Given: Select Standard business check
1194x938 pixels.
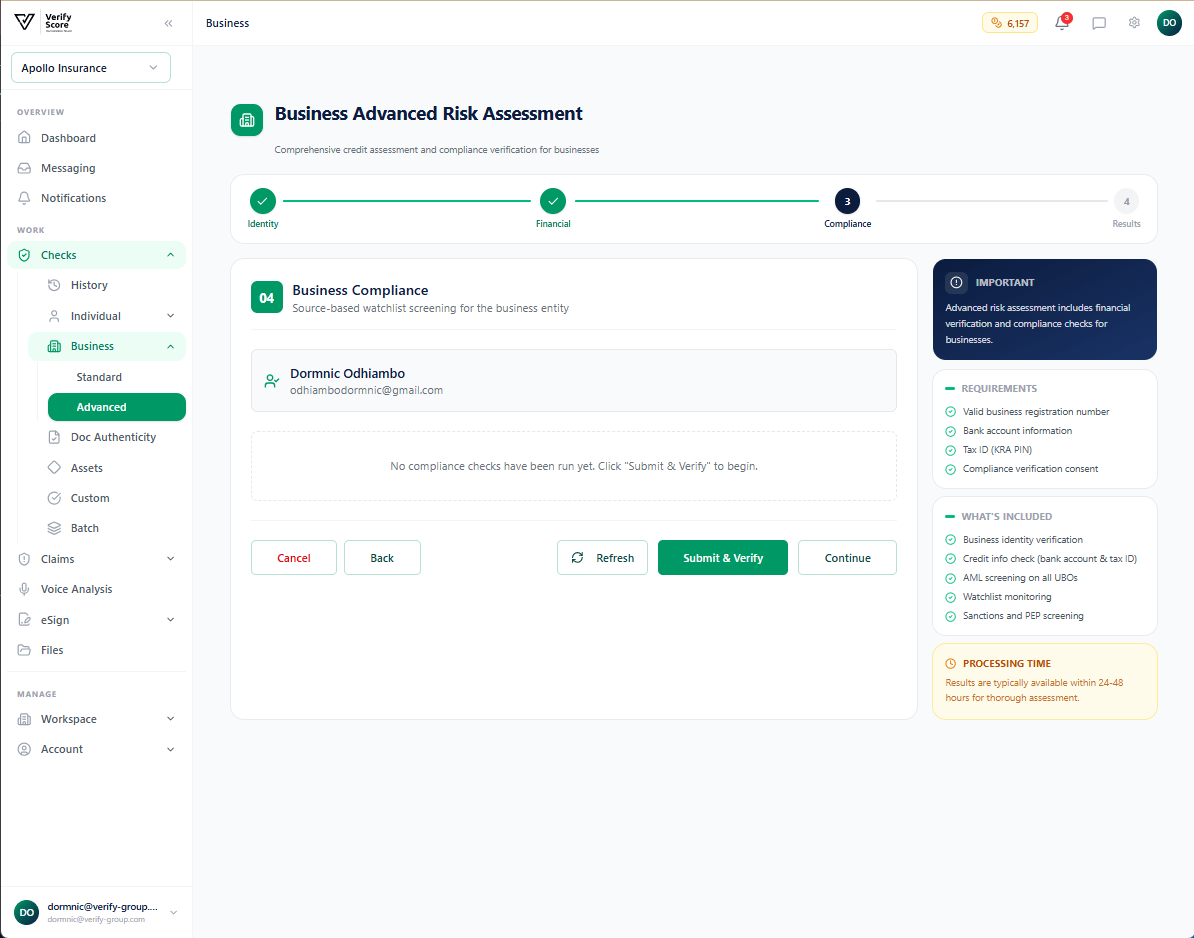Looking at the screenshot, I should 117,377.
